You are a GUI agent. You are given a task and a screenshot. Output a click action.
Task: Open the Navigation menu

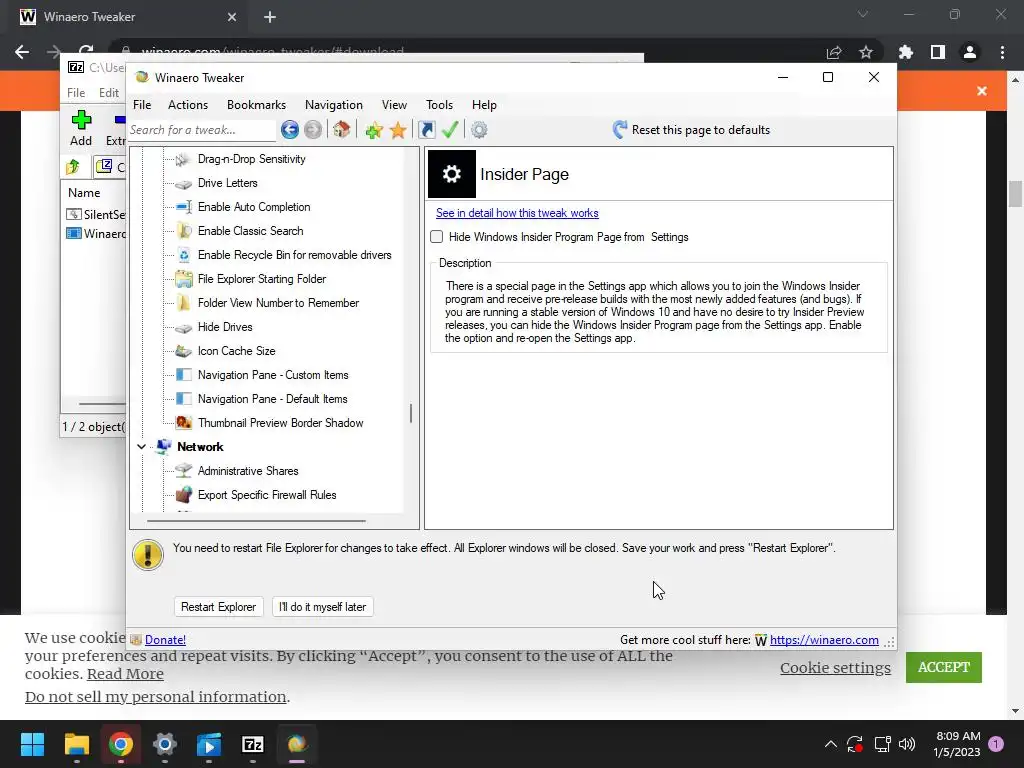(334, 104)
